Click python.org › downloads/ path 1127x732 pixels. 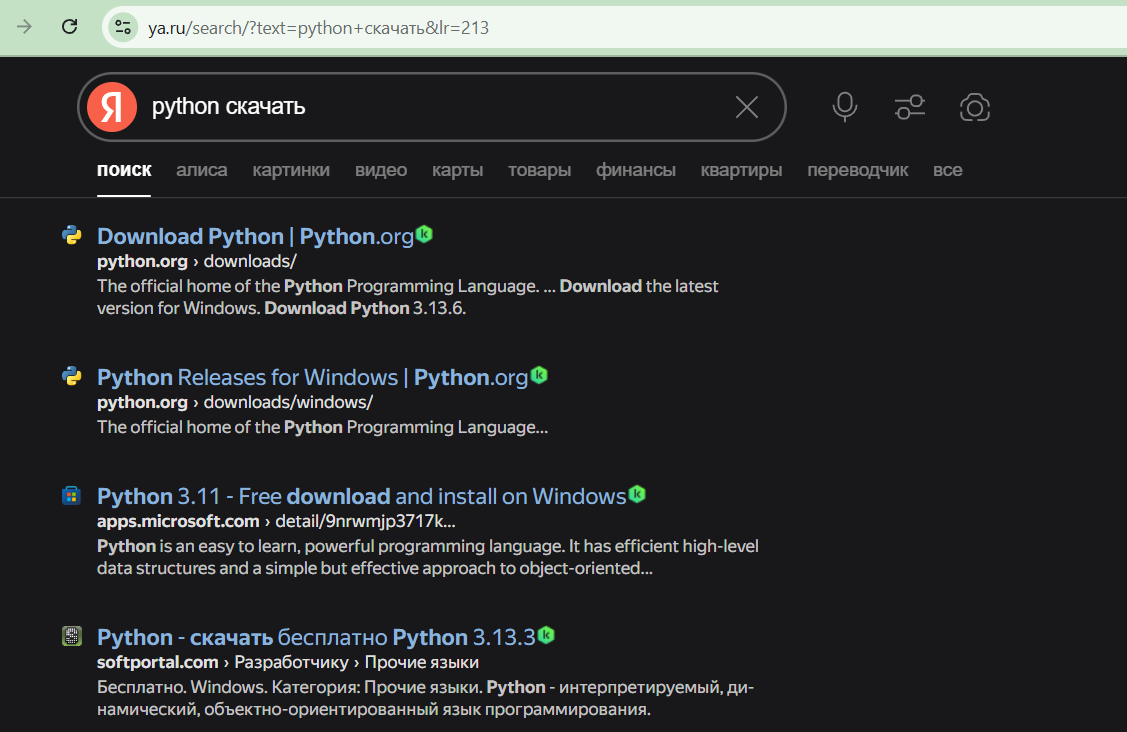197,261
